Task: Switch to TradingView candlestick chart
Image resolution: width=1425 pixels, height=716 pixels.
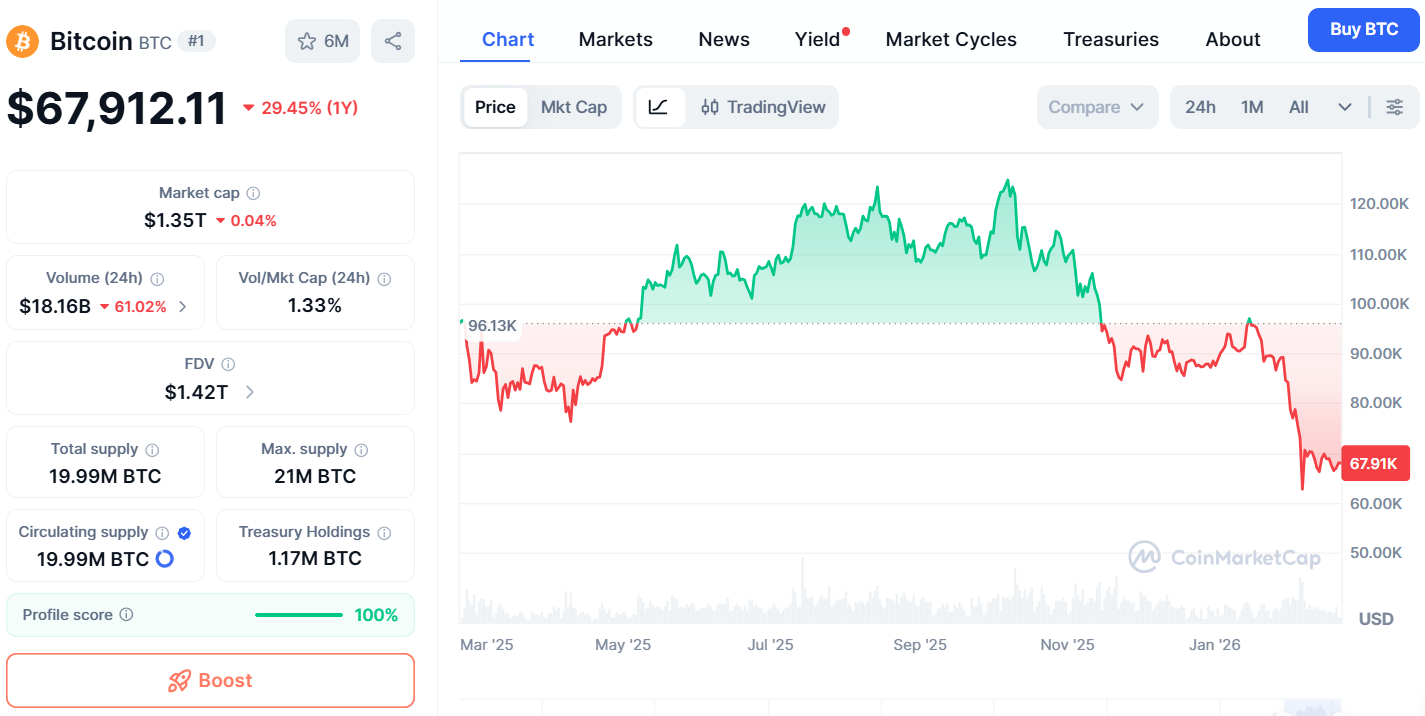Action: (x=763, y=107)
